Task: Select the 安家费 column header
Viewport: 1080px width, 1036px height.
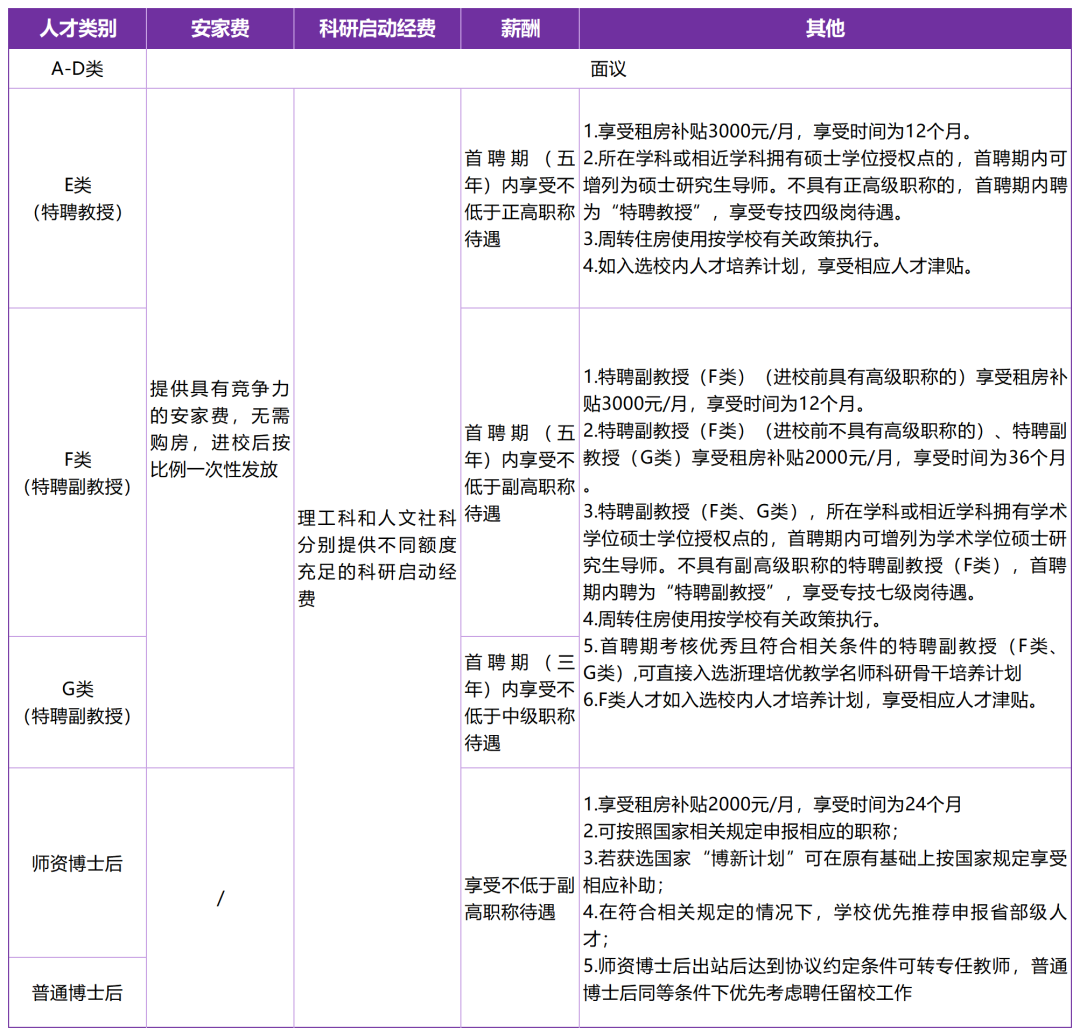Action: 219,28
